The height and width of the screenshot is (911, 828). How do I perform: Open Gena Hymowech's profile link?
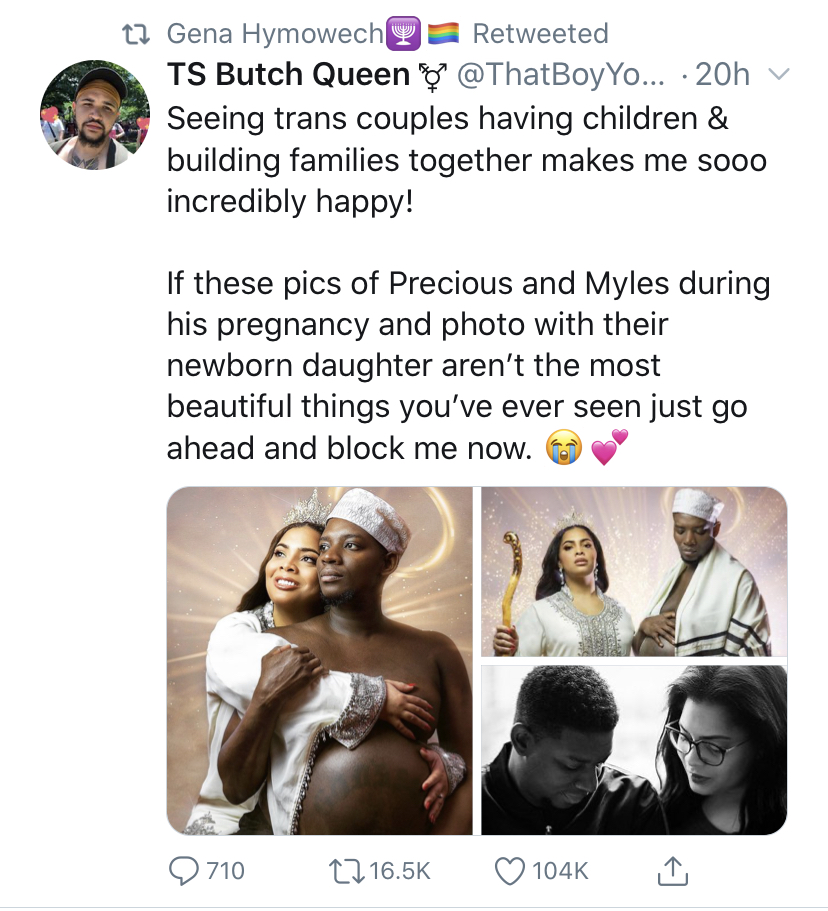click(275, 34)
